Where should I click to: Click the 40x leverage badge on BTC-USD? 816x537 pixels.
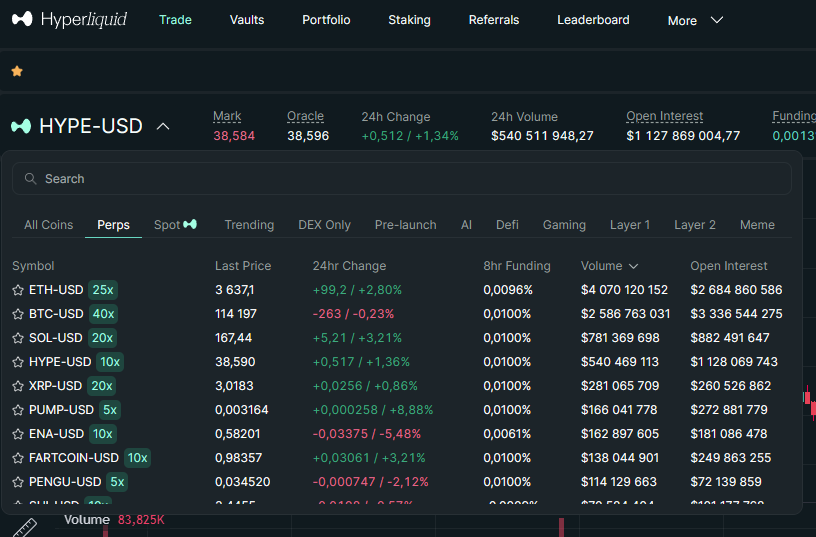[x=103, y=314]
